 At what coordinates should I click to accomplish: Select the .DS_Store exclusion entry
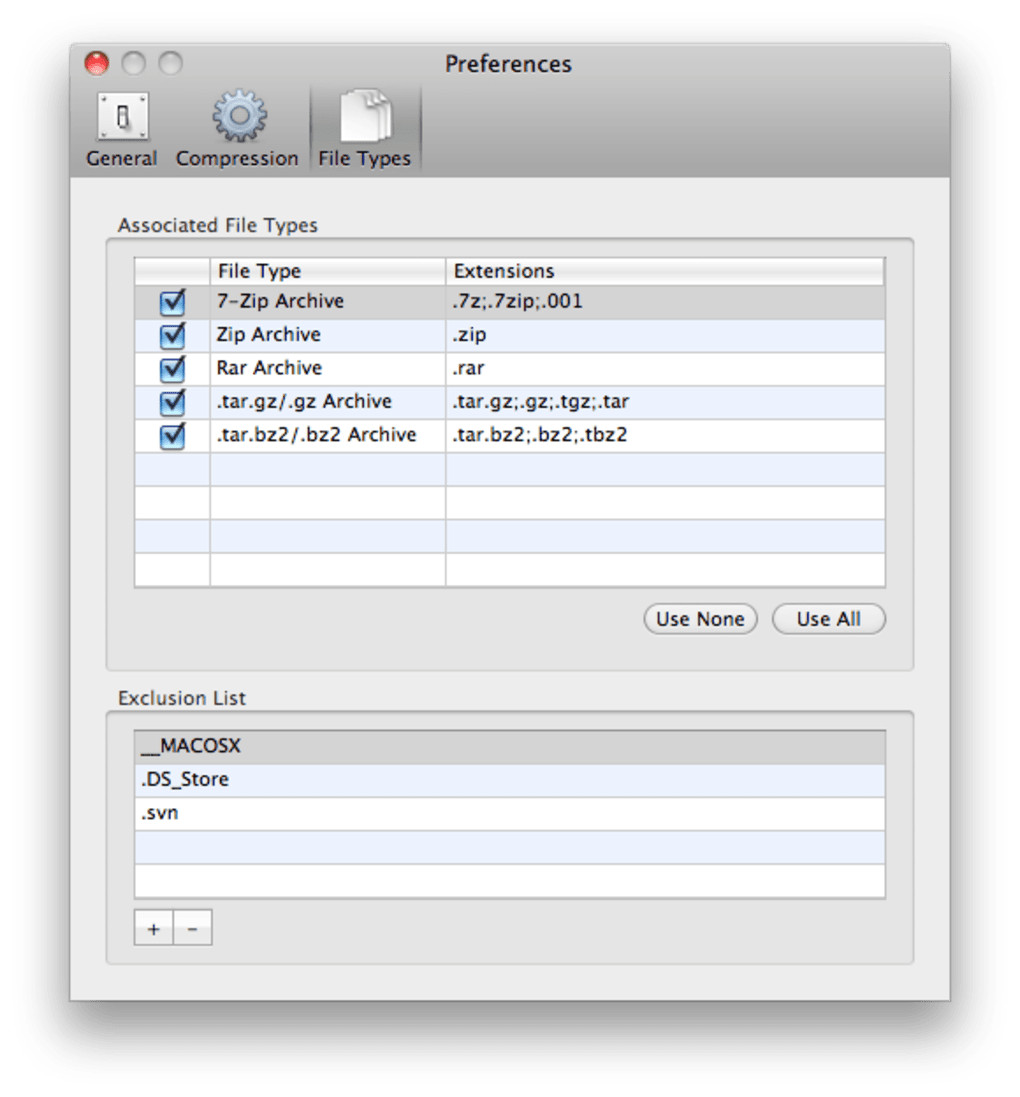click(509, 780)
